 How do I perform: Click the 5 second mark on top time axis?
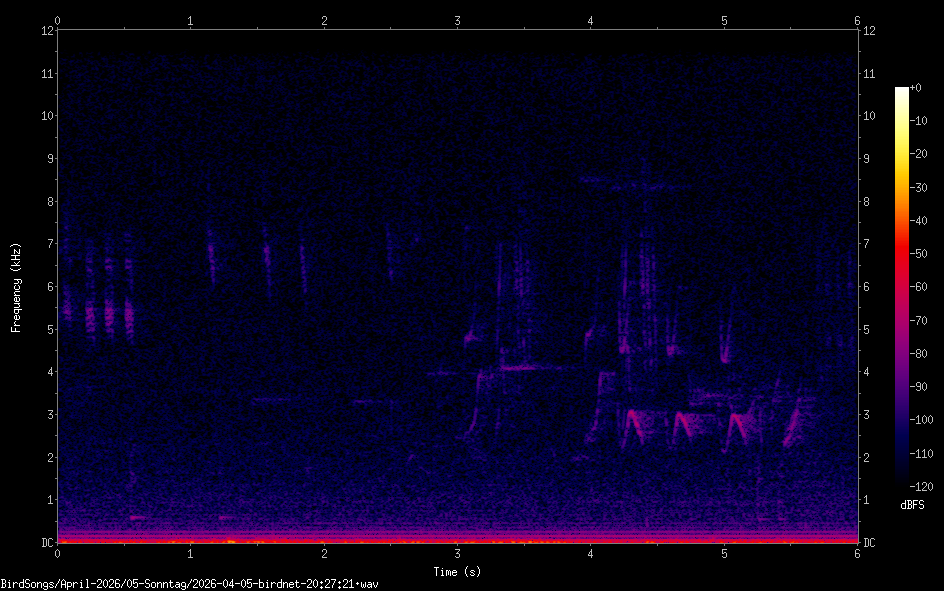pyautogui.click(x=724, y=20)
